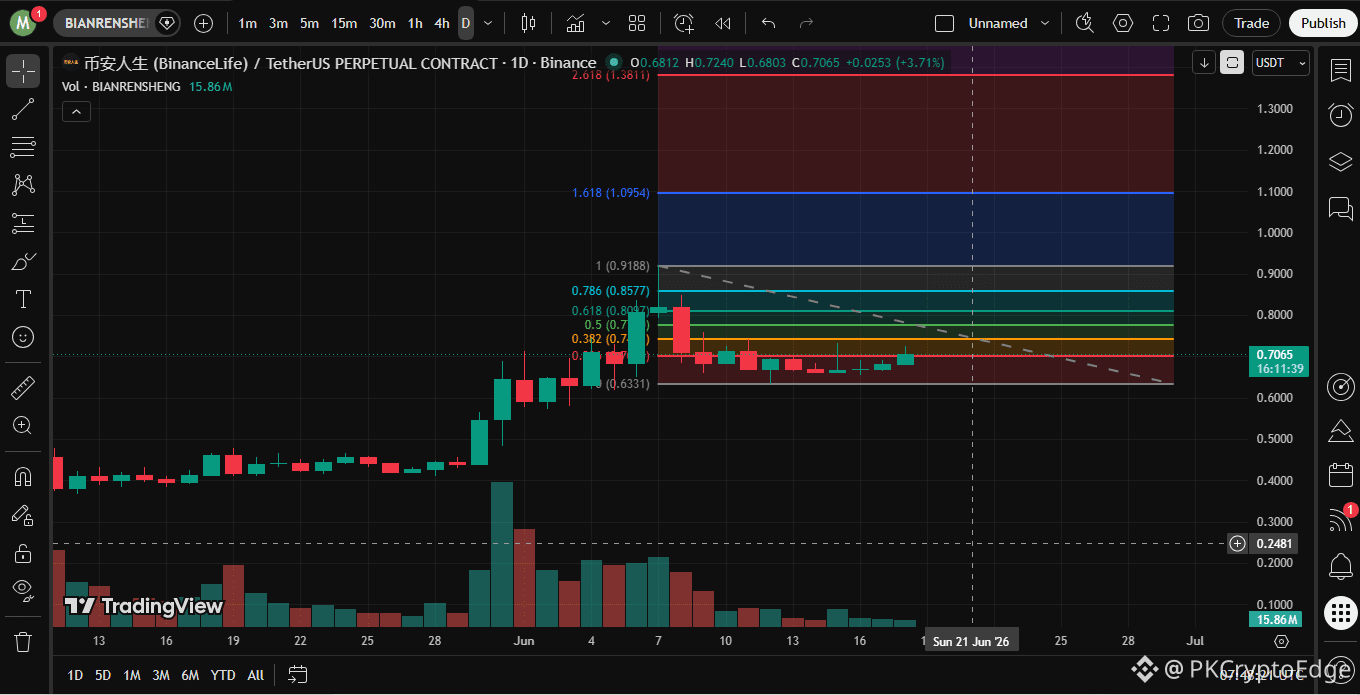Expand the indicator favorites dropdown arrow
Image resolution: width=1360 pixels, height=695 pixels.
click(x=607, y=22)
